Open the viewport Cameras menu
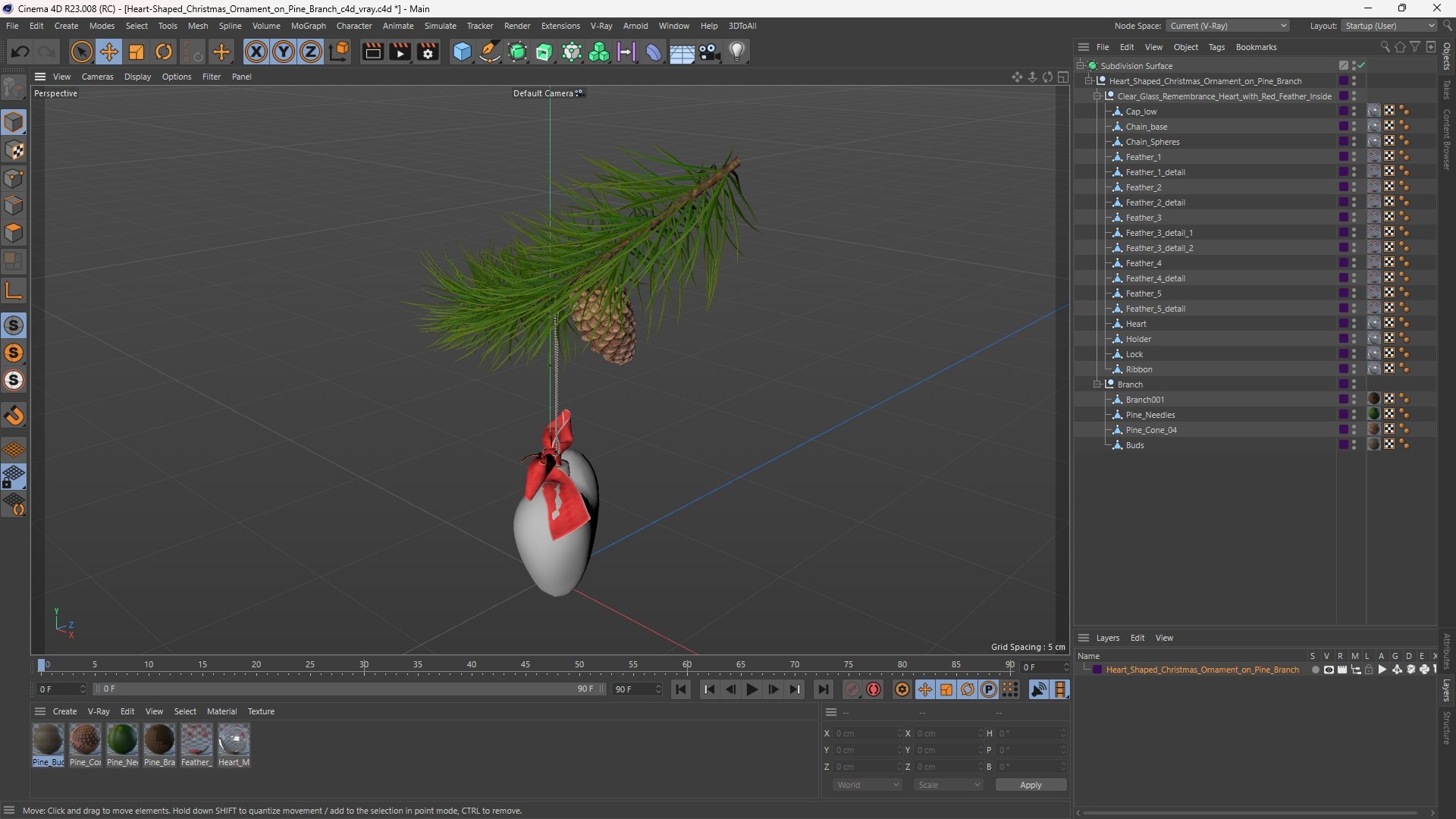 97,77
